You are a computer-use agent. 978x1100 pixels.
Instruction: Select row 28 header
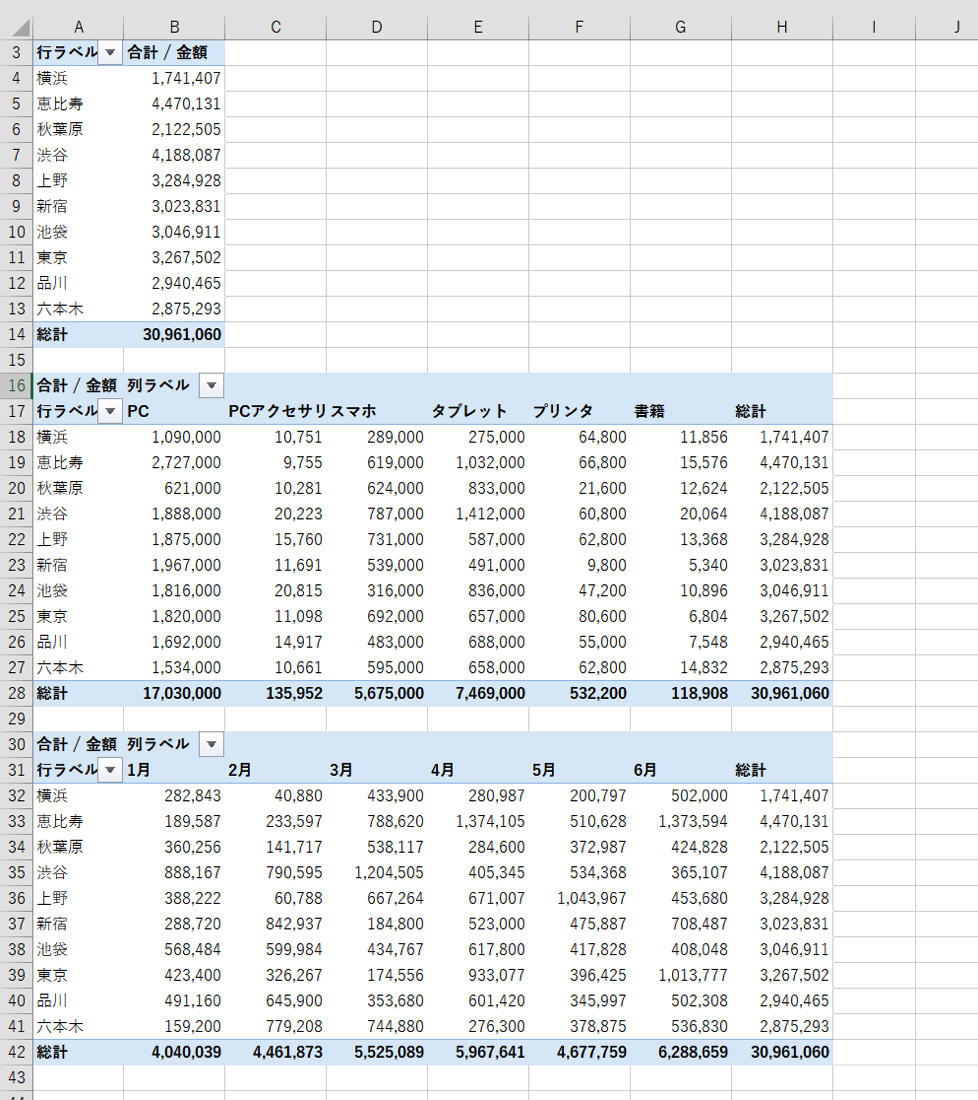16,693
